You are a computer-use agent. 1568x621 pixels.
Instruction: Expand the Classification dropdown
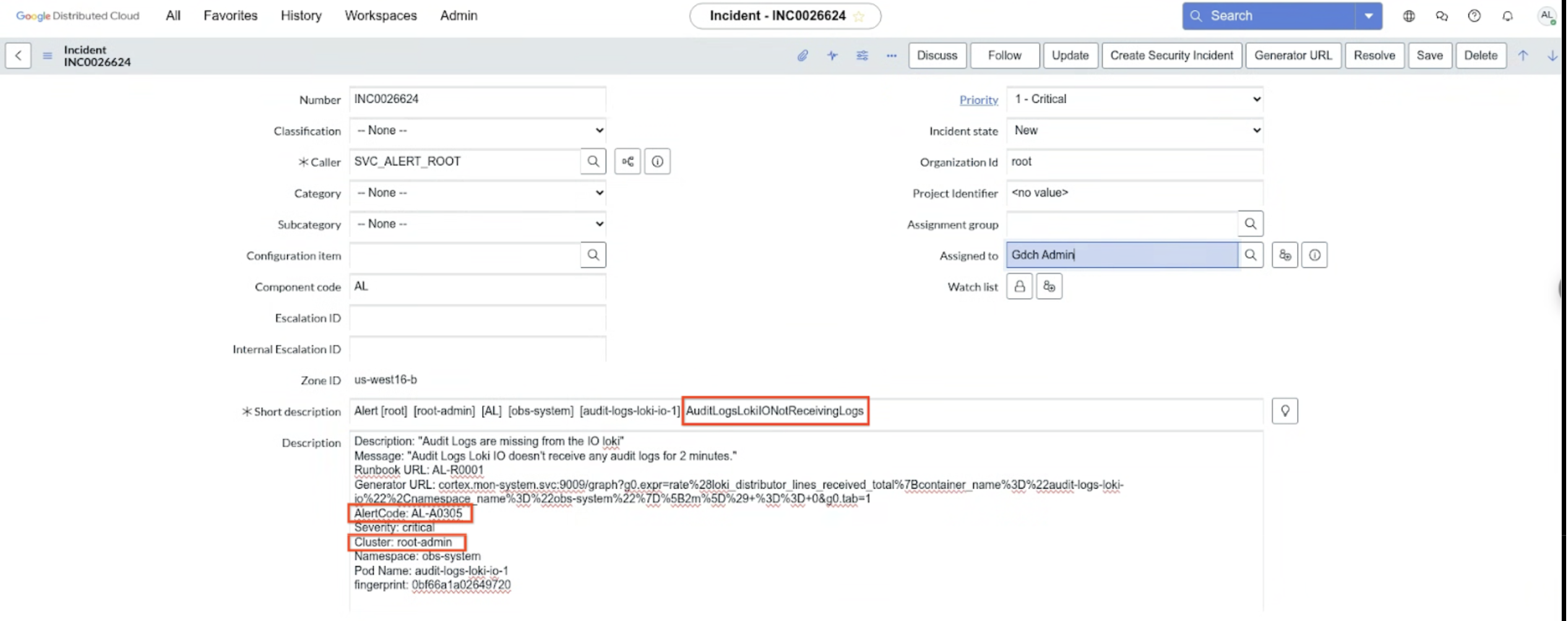click(x=477, y=131)
